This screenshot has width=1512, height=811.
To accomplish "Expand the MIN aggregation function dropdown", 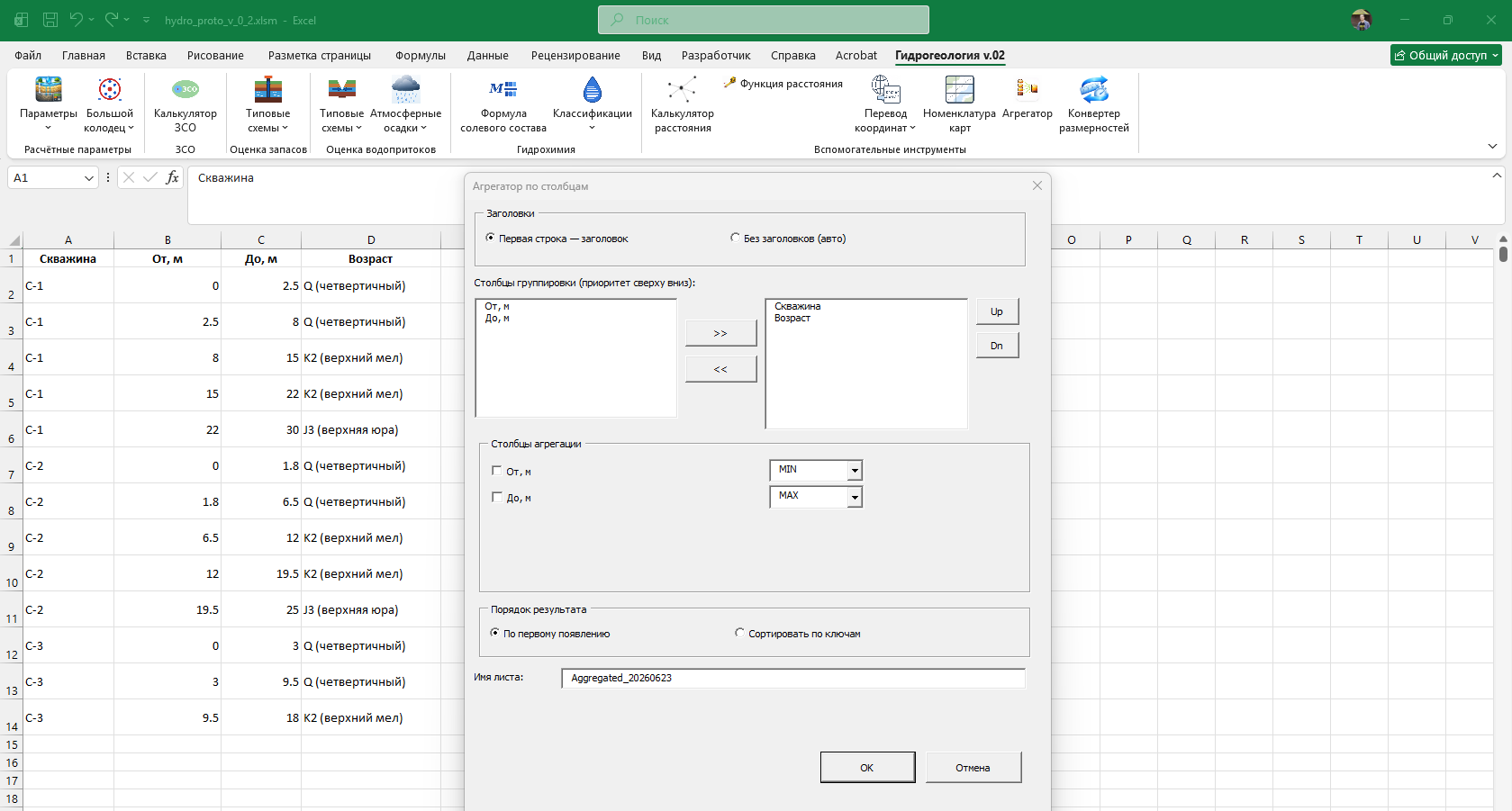I will pyautogui.click(x=855, y=470).
